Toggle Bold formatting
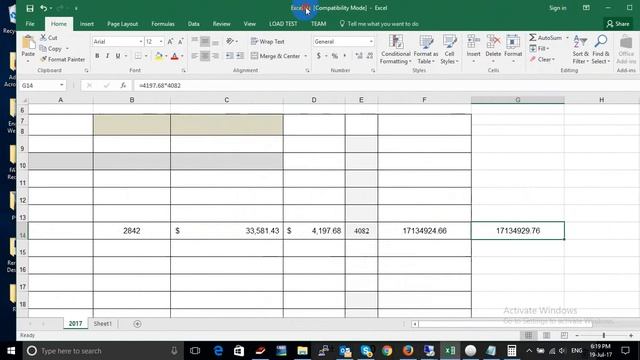640x360 pixels. pos(97,56)
